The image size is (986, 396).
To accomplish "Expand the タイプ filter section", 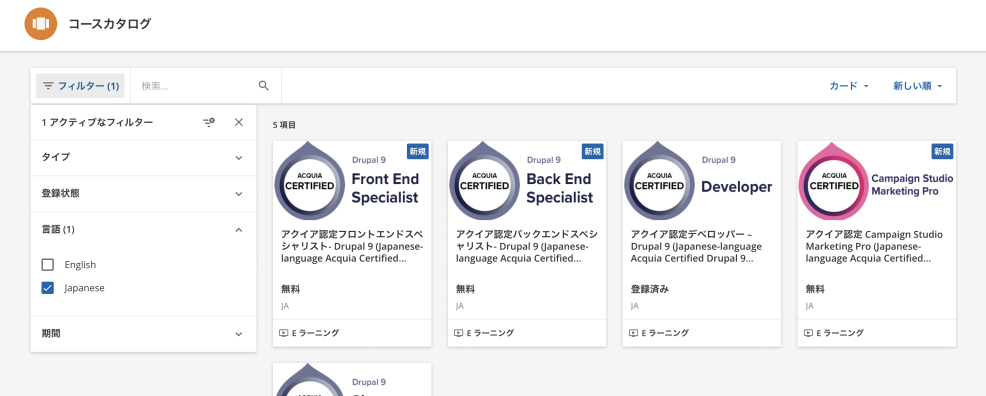I will click(143, 158).
